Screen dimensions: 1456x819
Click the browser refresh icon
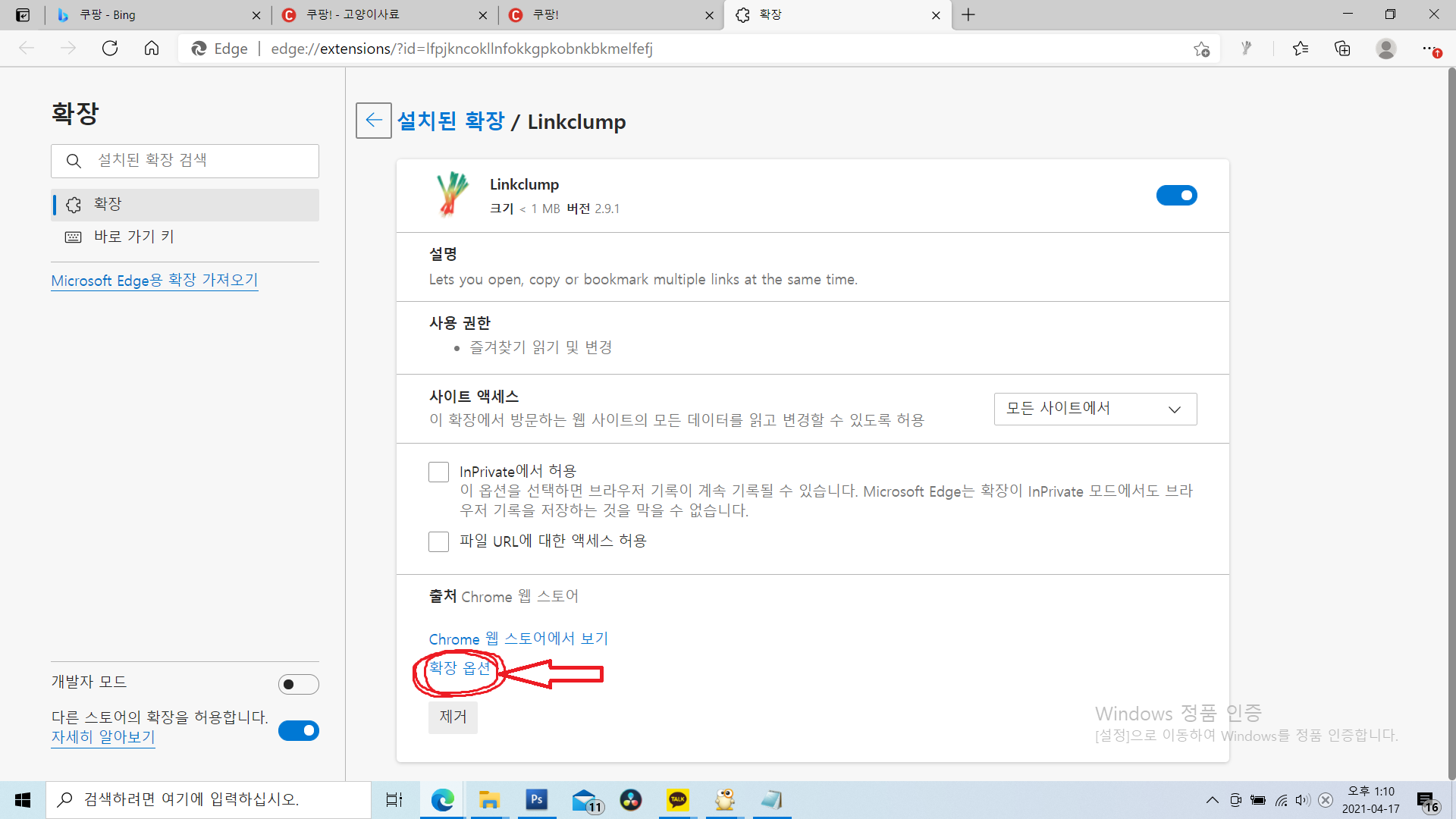(x=110, y=49)
